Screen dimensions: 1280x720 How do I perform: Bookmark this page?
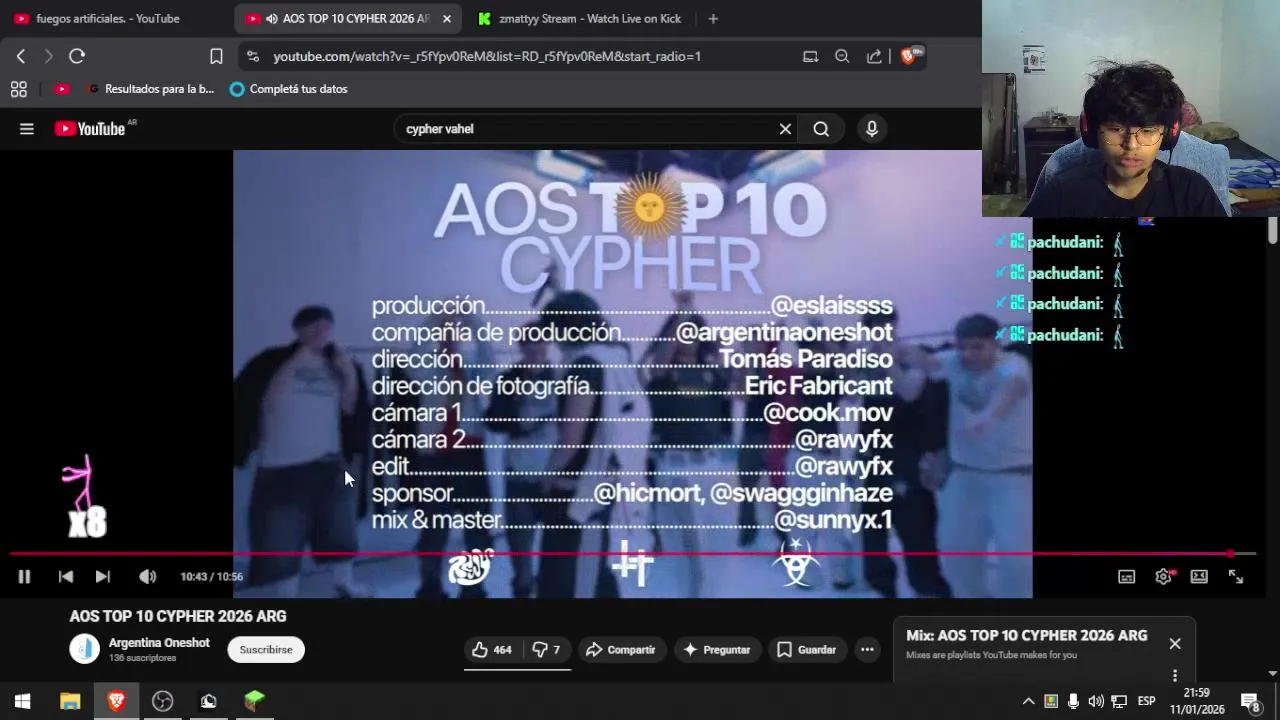point(216,56)
